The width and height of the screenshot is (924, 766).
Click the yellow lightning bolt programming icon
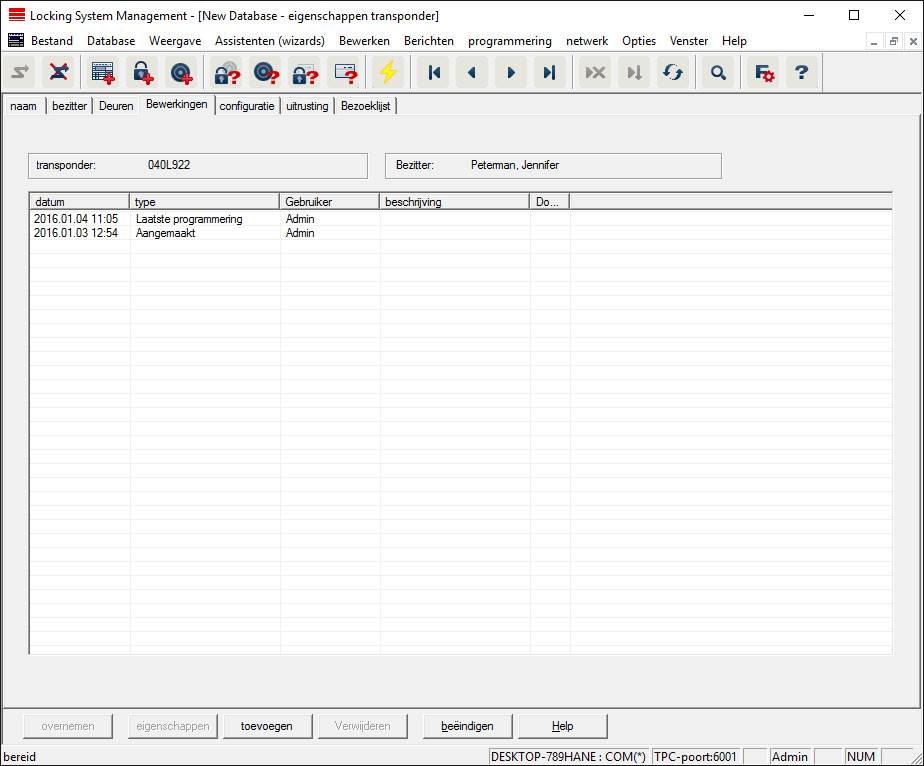click(x=388, y=73)
